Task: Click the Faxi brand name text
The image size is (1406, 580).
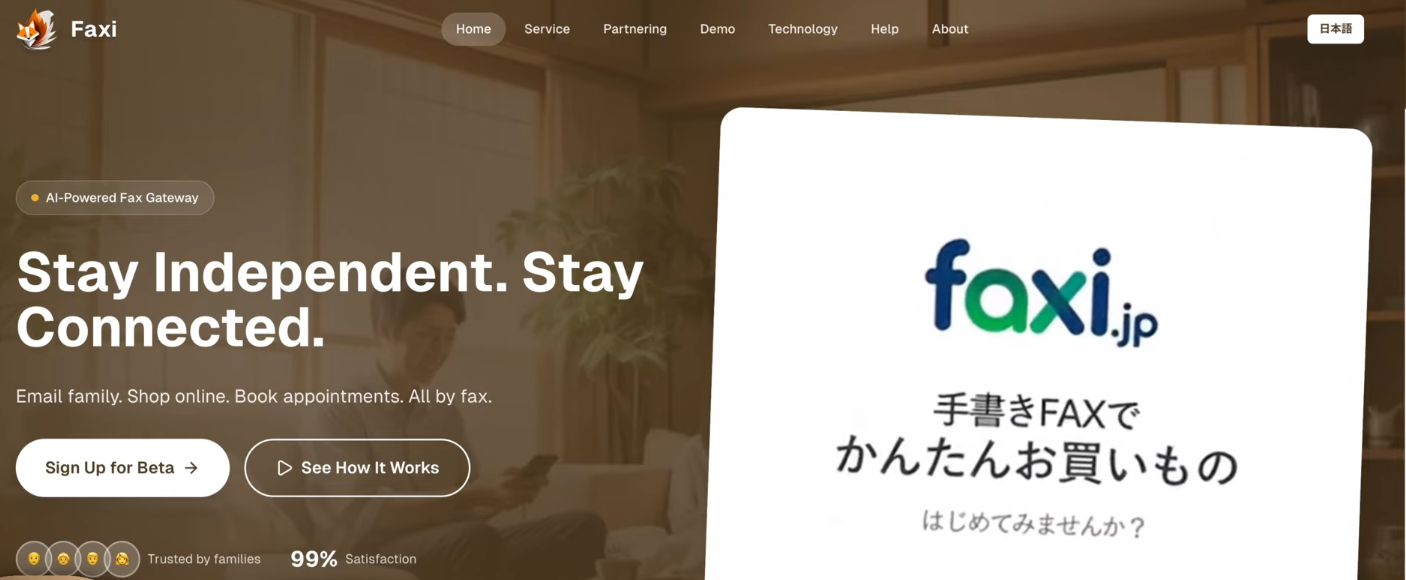Action: (94, 29)
